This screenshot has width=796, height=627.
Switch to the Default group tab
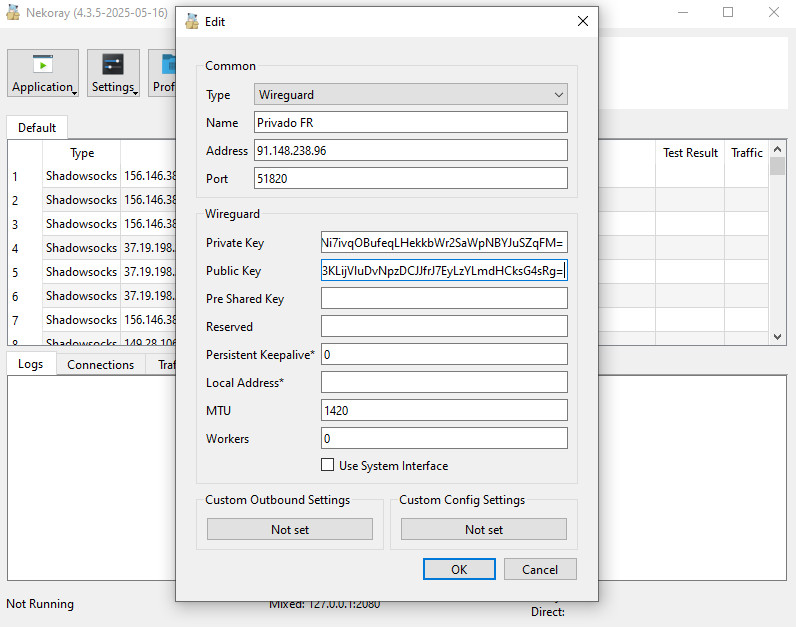tap(37, 128)
